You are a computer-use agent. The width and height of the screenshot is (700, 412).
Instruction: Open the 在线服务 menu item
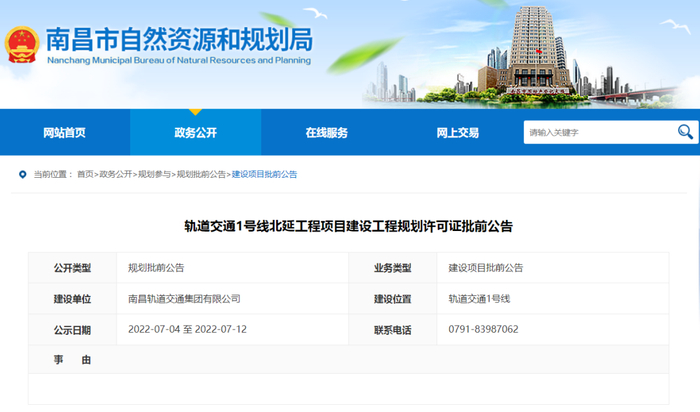327,133
